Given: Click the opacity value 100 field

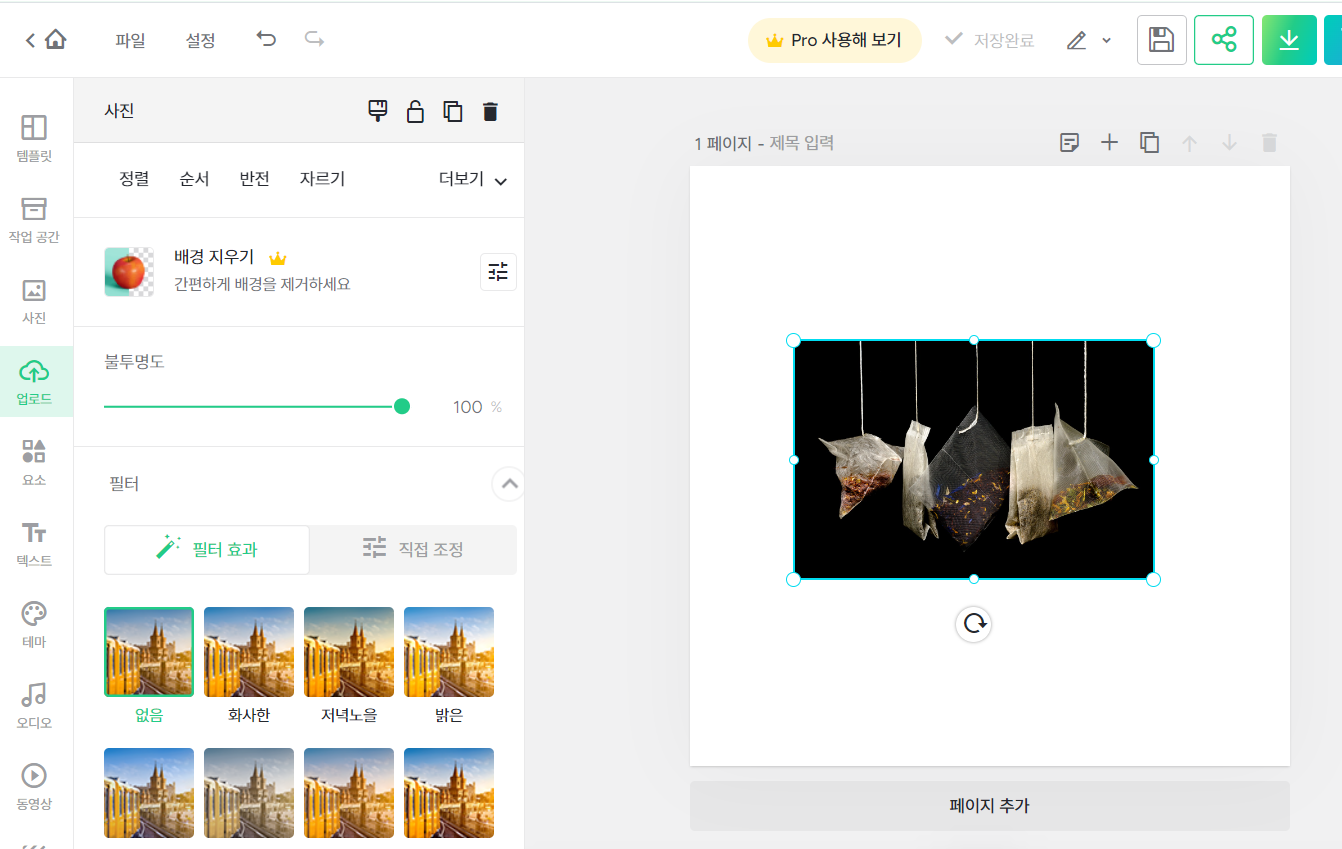Looking at the screenshot, I should click(x=467, y=407).
